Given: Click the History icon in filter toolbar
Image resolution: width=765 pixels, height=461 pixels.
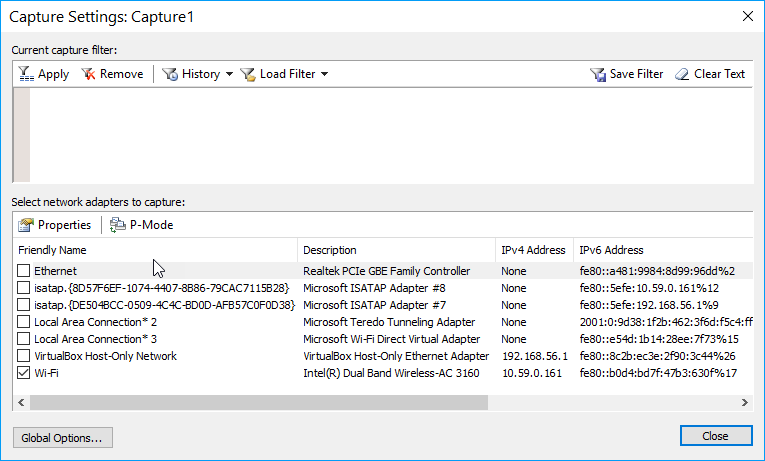Looking at the screenshot, I should click(x=170, y=74).
